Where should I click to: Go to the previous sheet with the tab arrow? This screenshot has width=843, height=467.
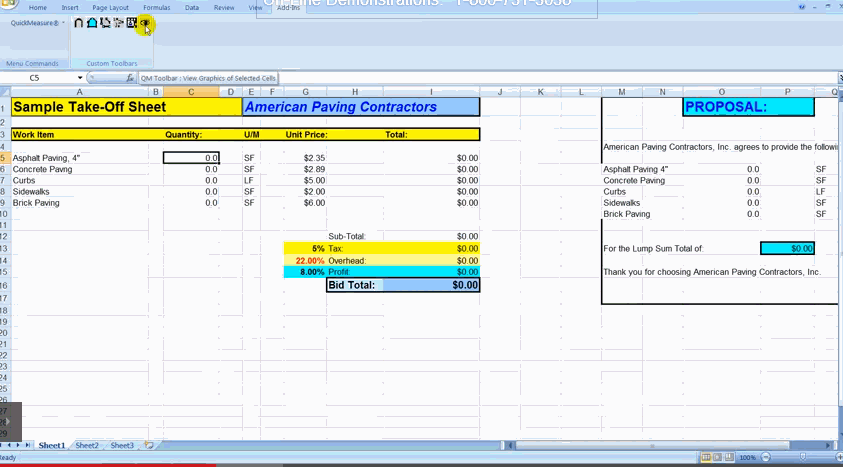click(x=9, y=445)
